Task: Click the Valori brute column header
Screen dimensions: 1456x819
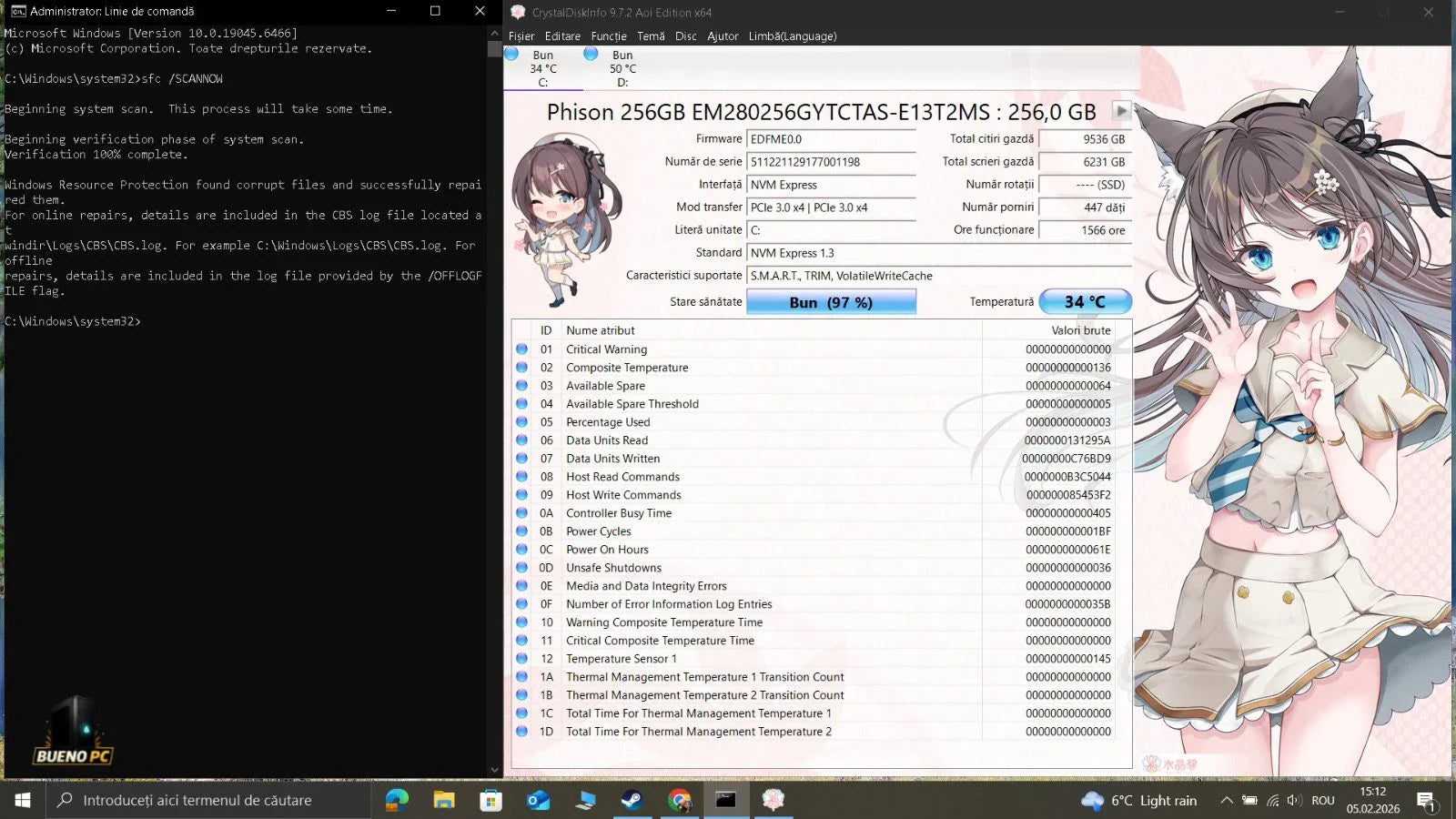Action: point(1048,330)
